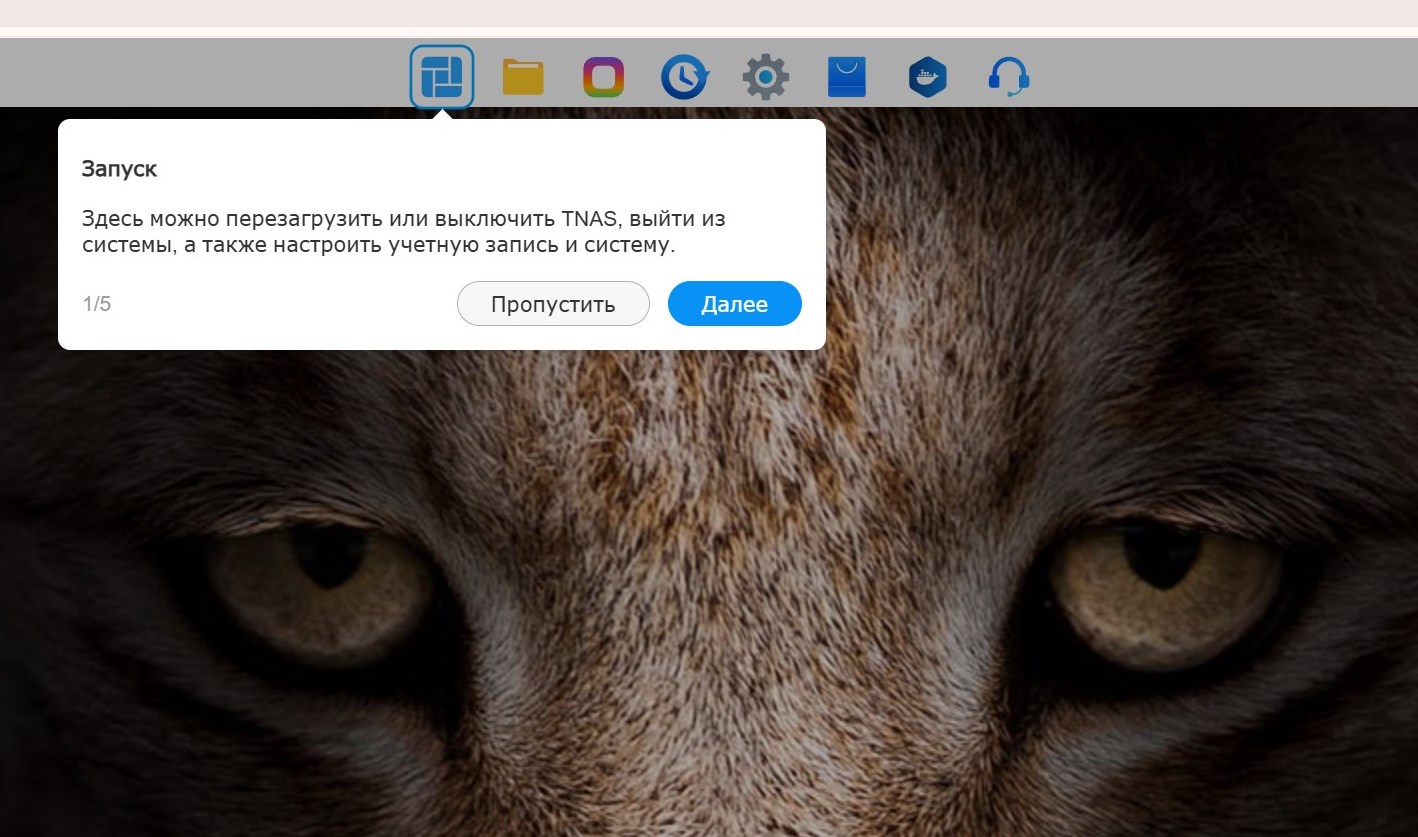Open the Control Panel gear icon
Viewport: 1418px width, 837px height.
(766, 77)
